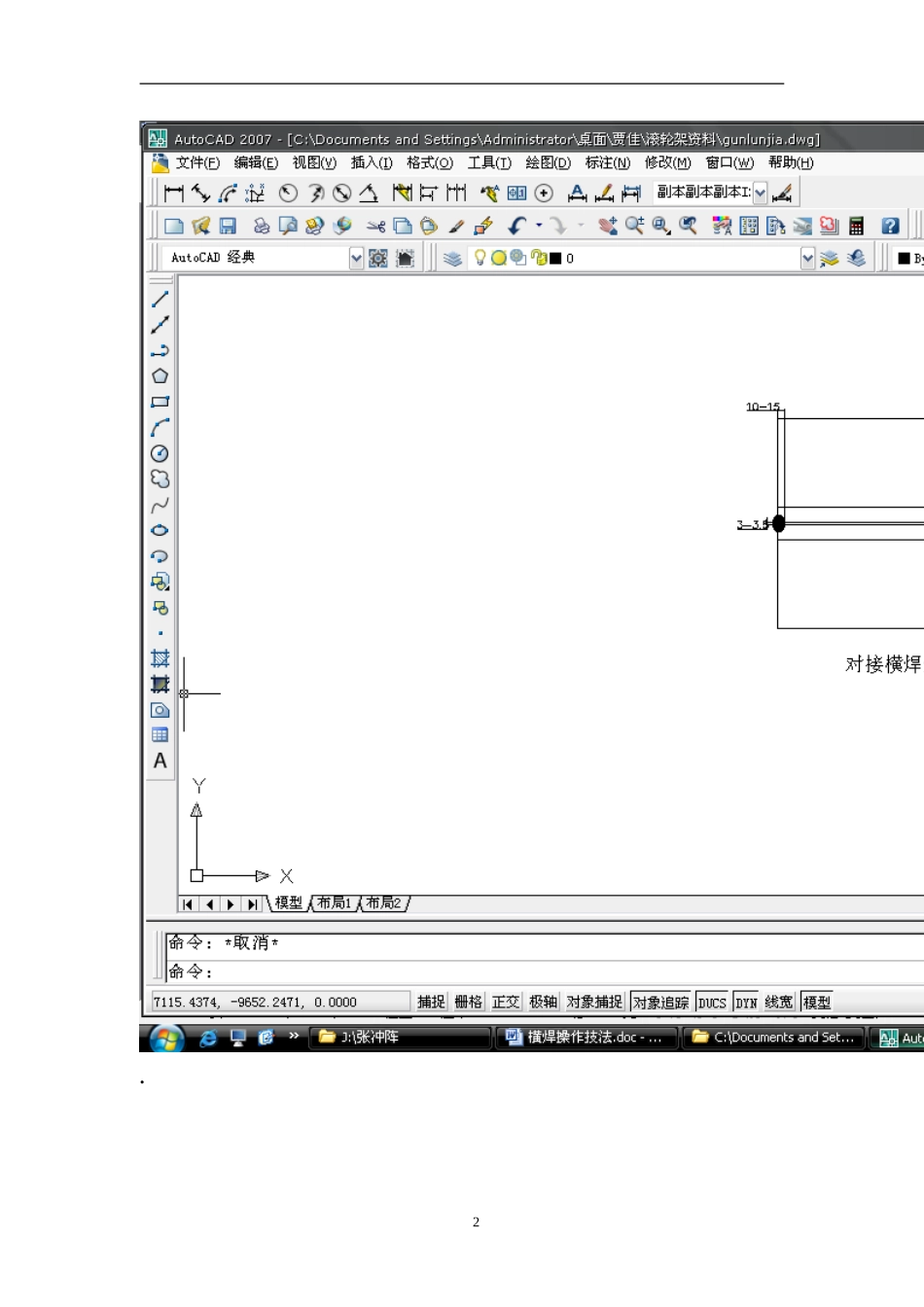Click the Match Properties brush icon
Screen dimensions: 924x1307
pos(455,226)
